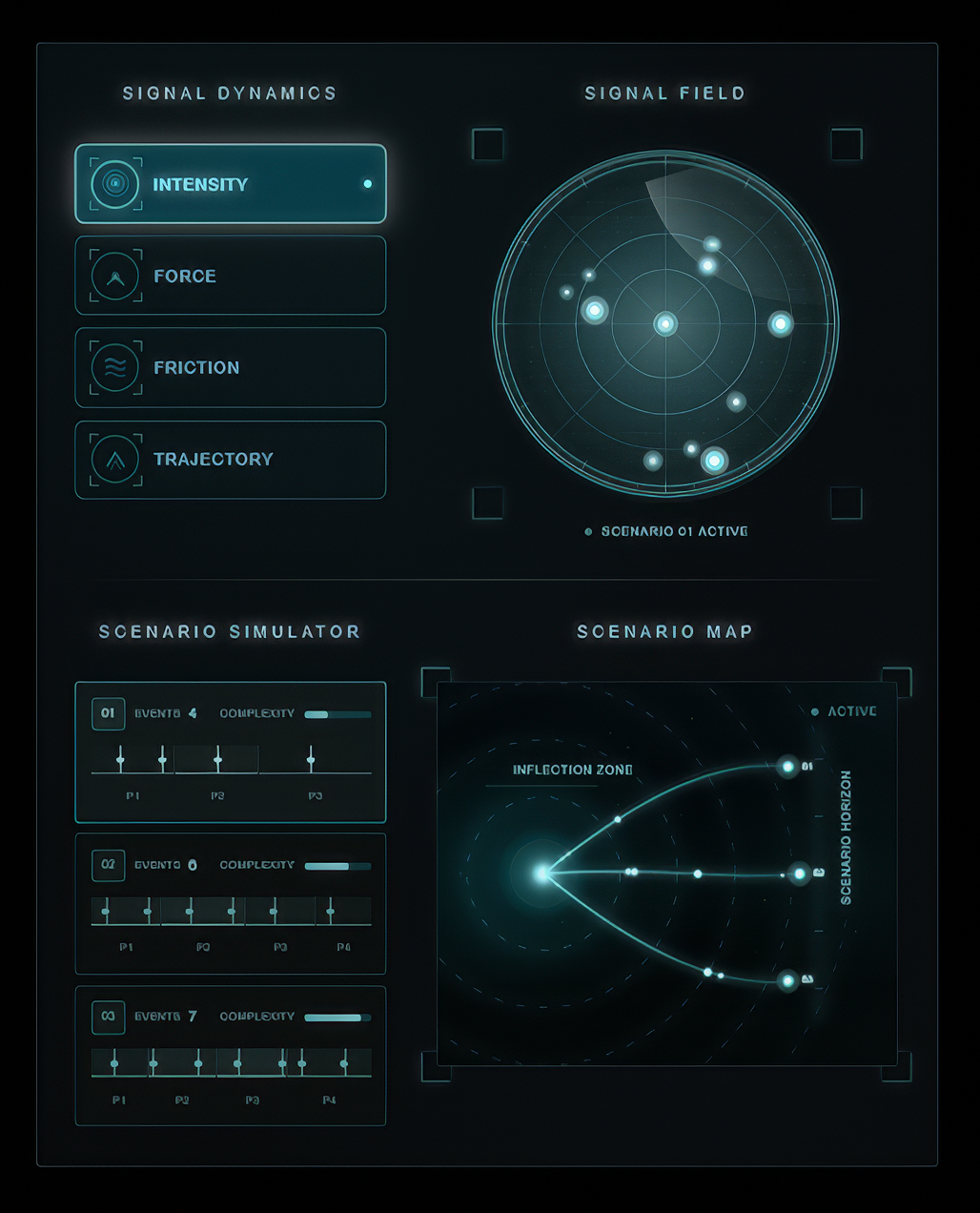
Task: Click the Force arrow icon
Action: tap(115, 277)
